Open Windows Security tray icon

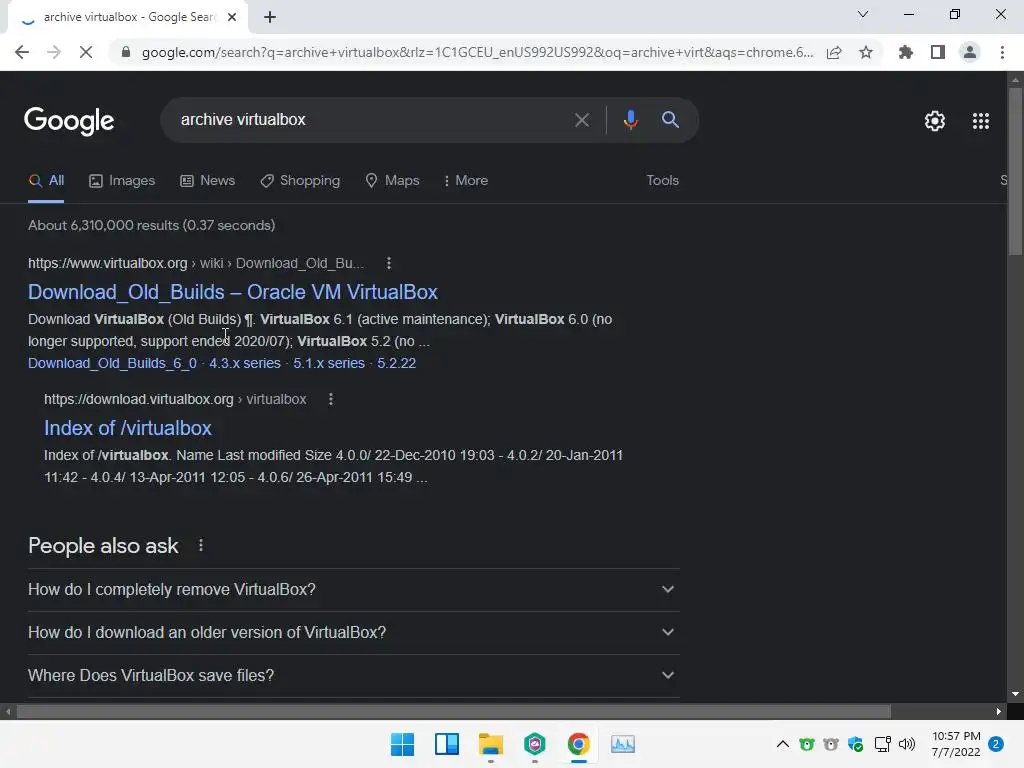[x=856, y=744]
